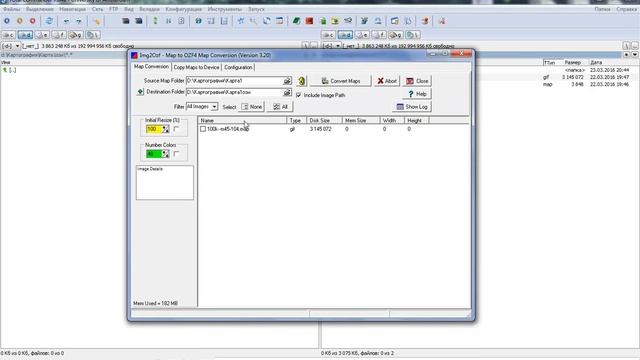Adjust the Initial Resize spinner arrows

click(165, 129)
